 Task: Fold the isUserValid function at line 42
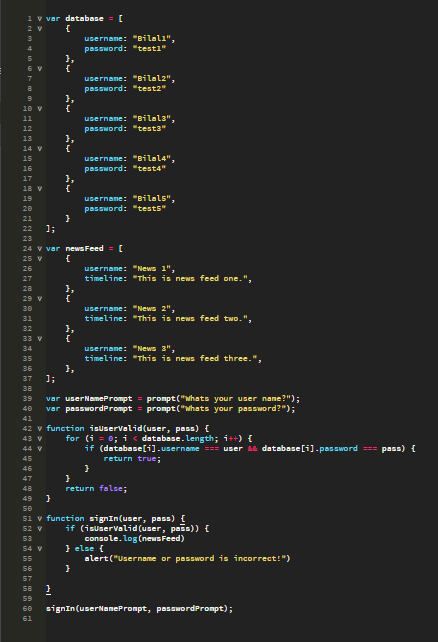[40, 429]
